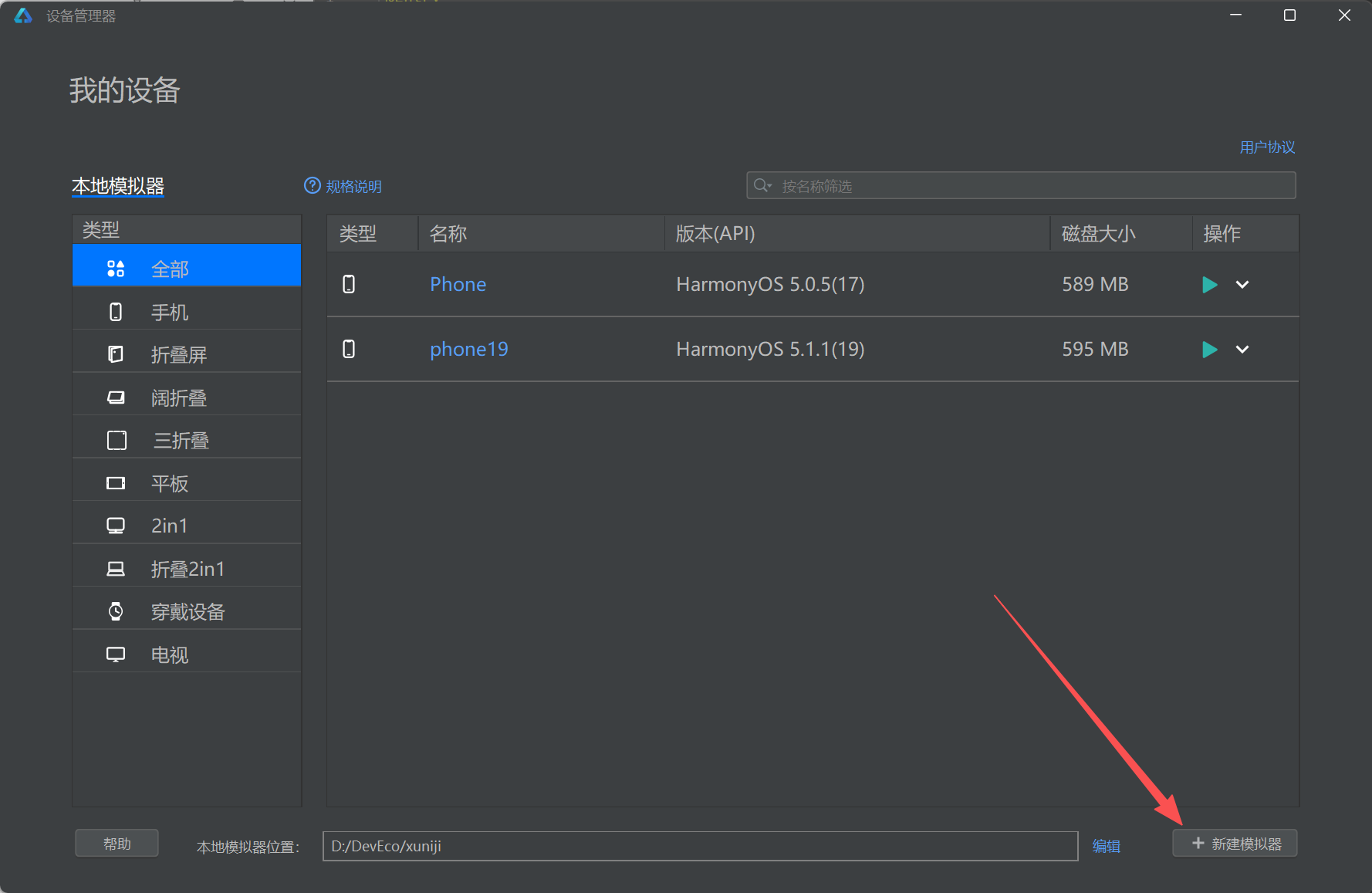
Task: Filter devices by 折叠2in1 label
Action: pyautogui.click(x=188, y=570)
